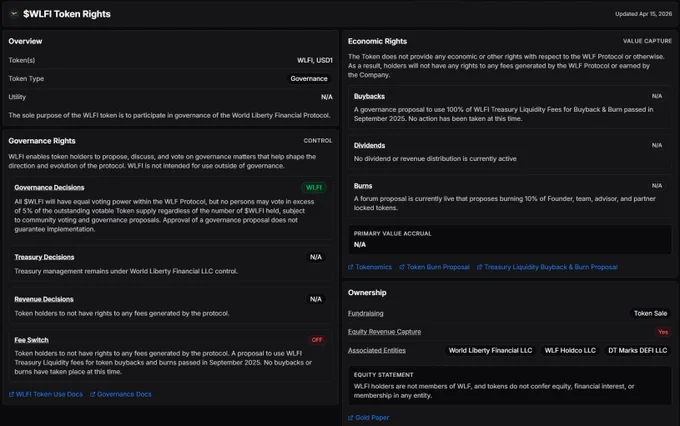Click the Governance Rights section heading
The height and width of the screenshot is (426, 680).
42,141
